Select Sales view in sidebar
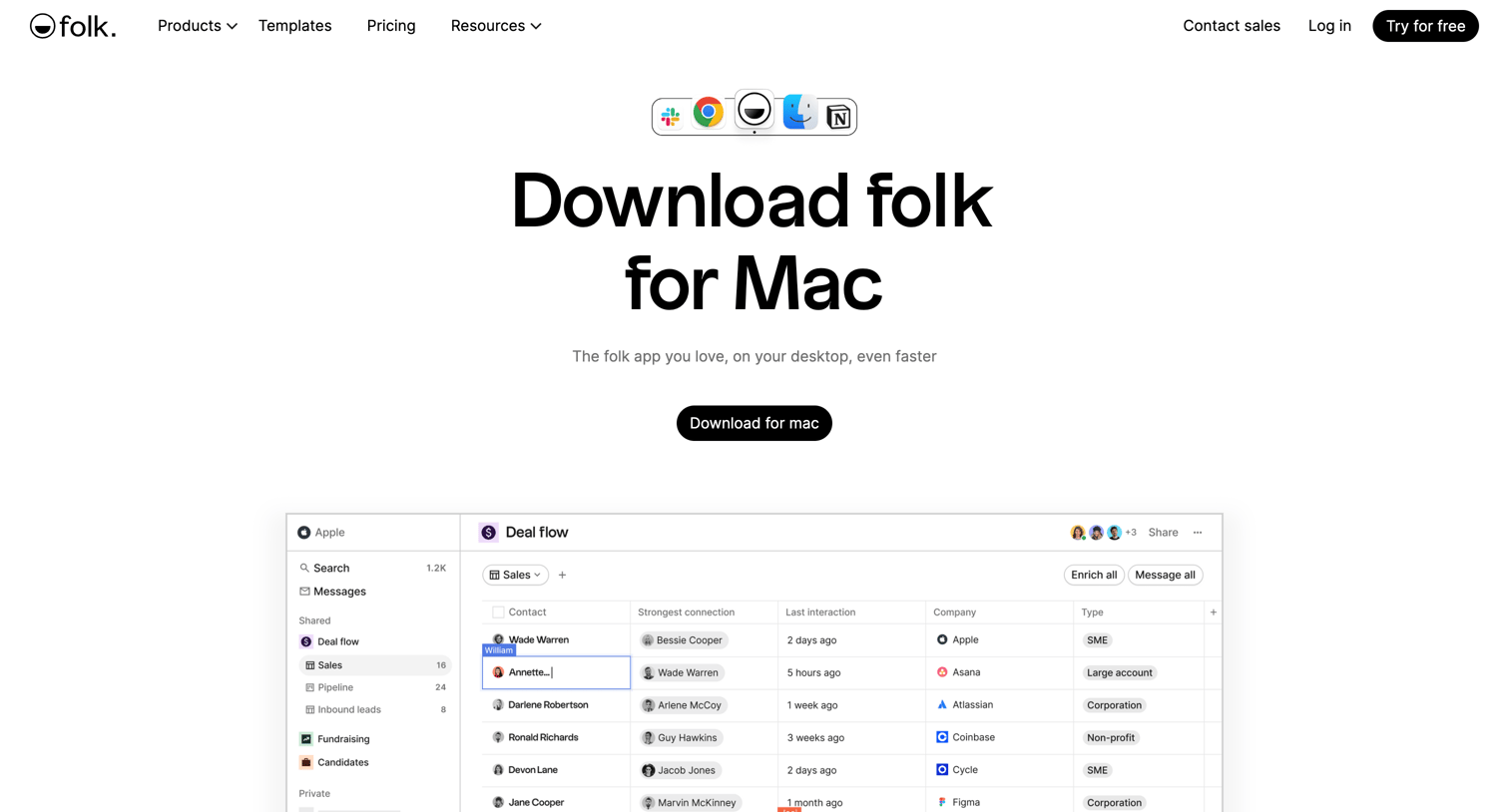 [374, 665]
